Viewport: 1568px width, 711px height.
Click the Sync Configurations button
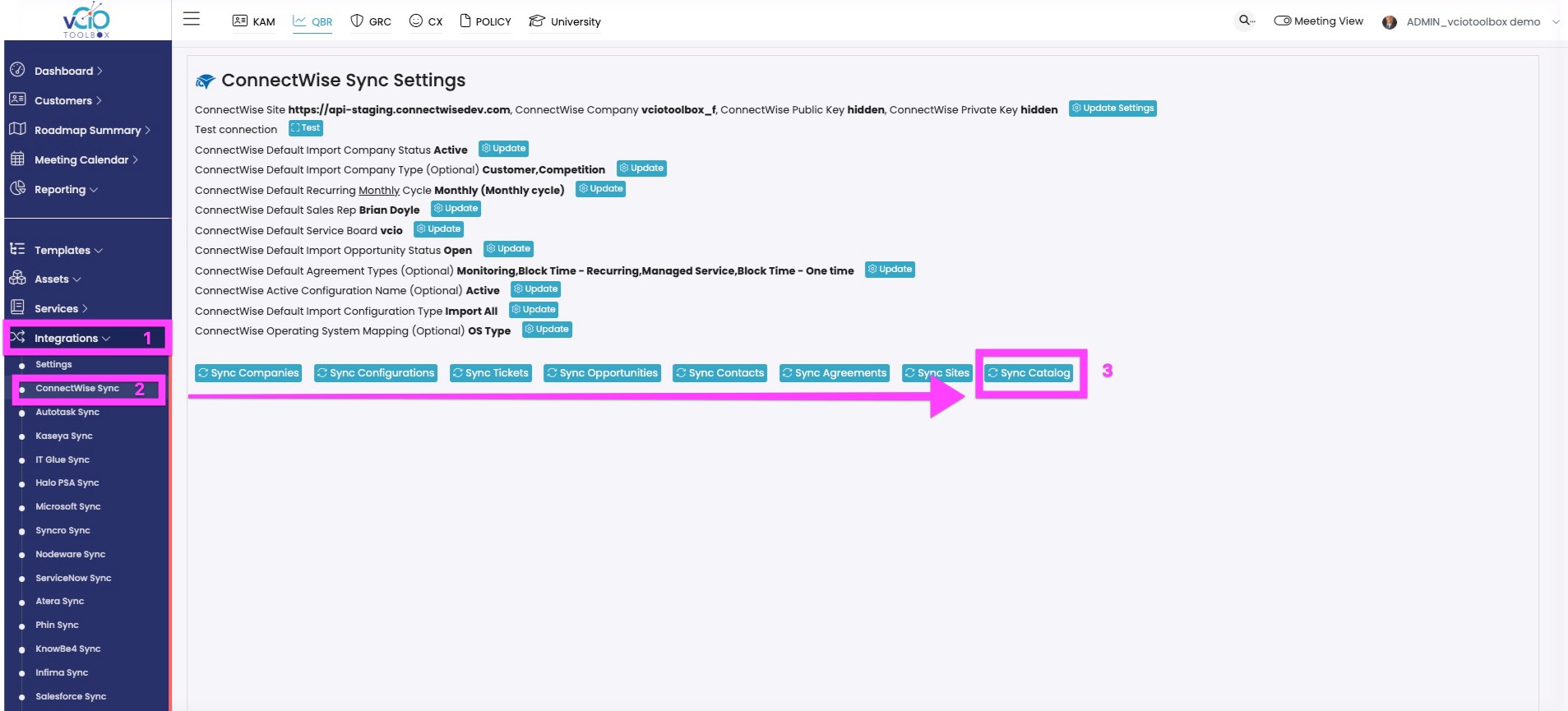tap(376, 373)
